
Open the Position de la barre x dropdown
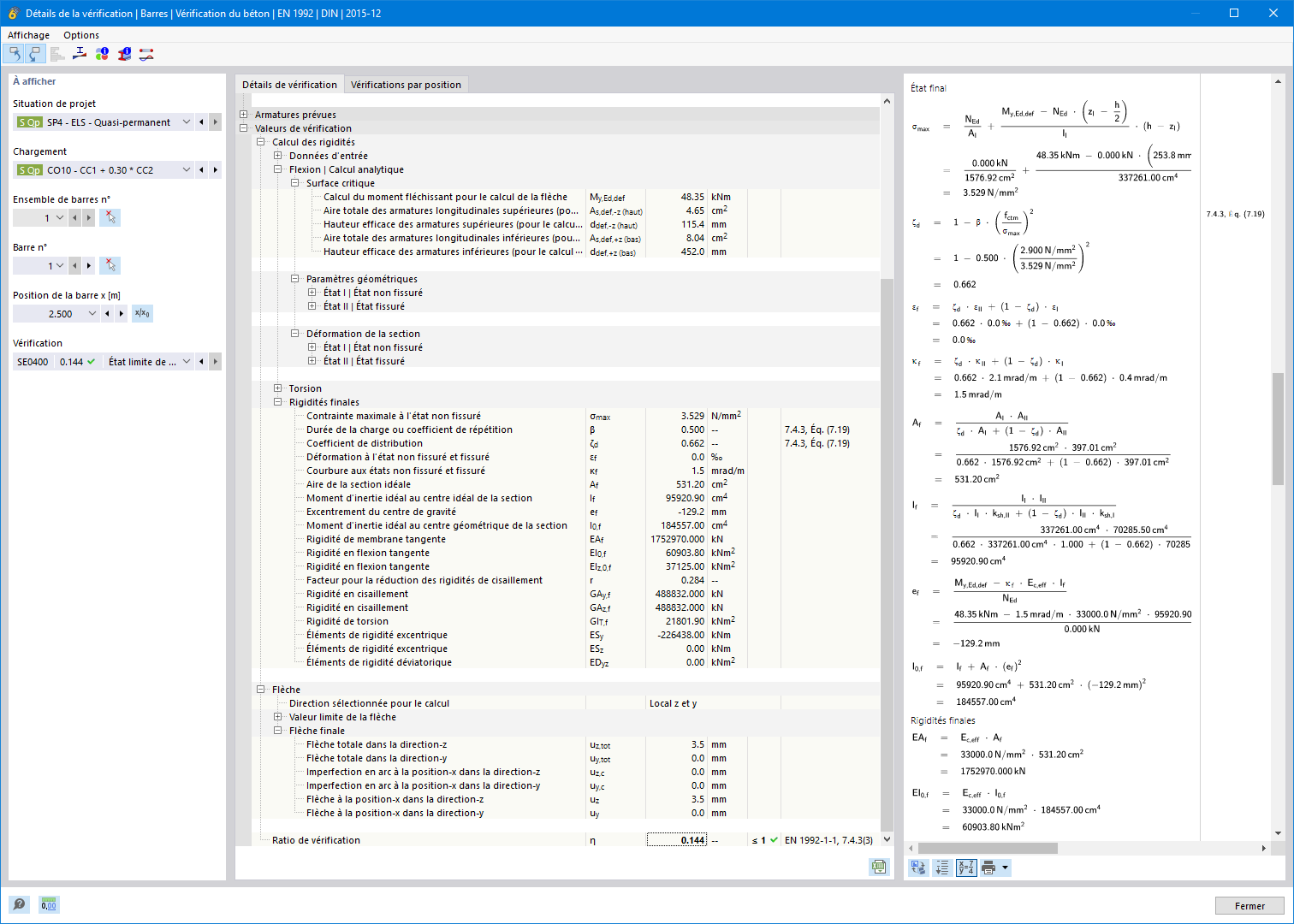pos(92,314)
